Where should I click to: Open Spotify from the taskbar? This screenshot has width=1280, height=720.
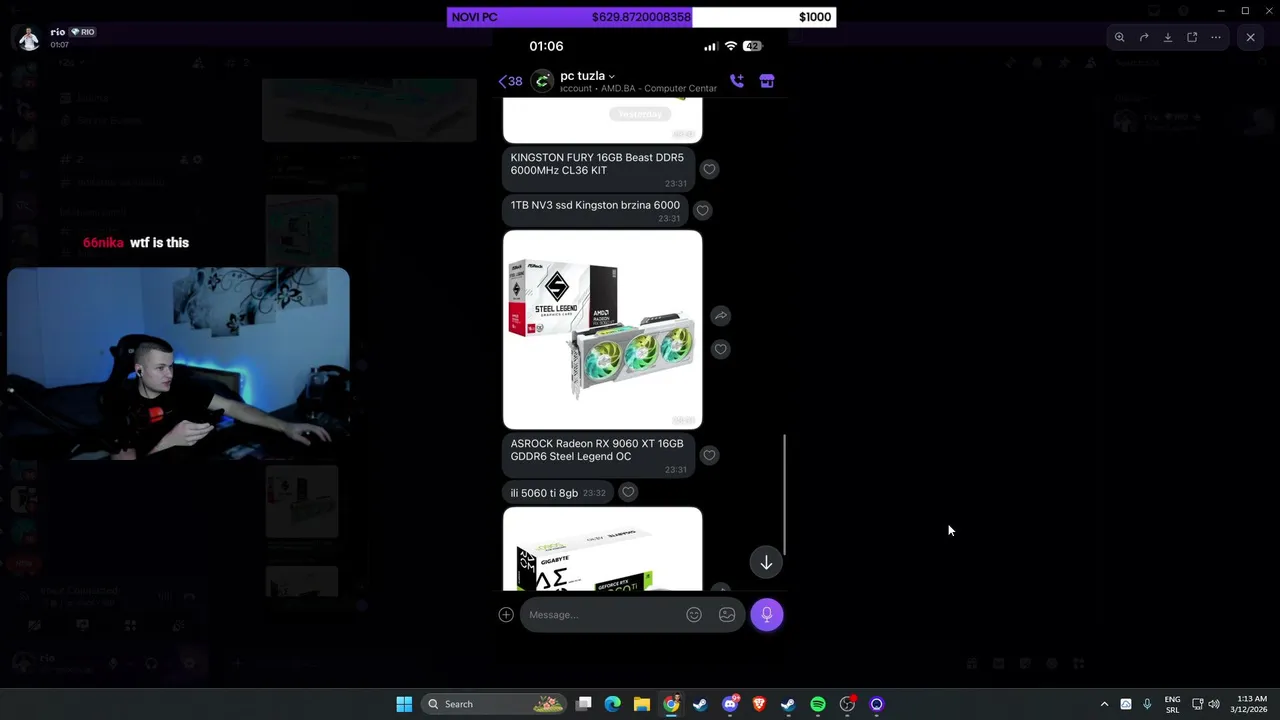click(x=818, y=704)
